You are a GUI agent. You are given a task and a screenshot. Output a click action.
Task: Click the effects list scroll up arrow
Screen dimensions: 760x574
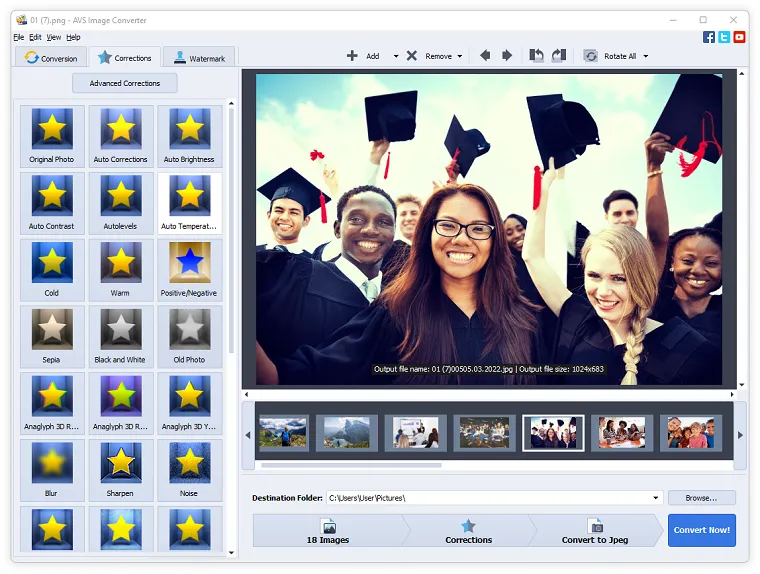[x=231, y=103]
